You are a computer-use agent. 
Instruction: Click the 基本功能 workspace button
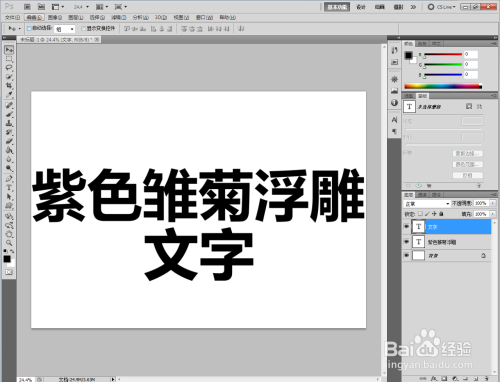[x=337, y=7]
